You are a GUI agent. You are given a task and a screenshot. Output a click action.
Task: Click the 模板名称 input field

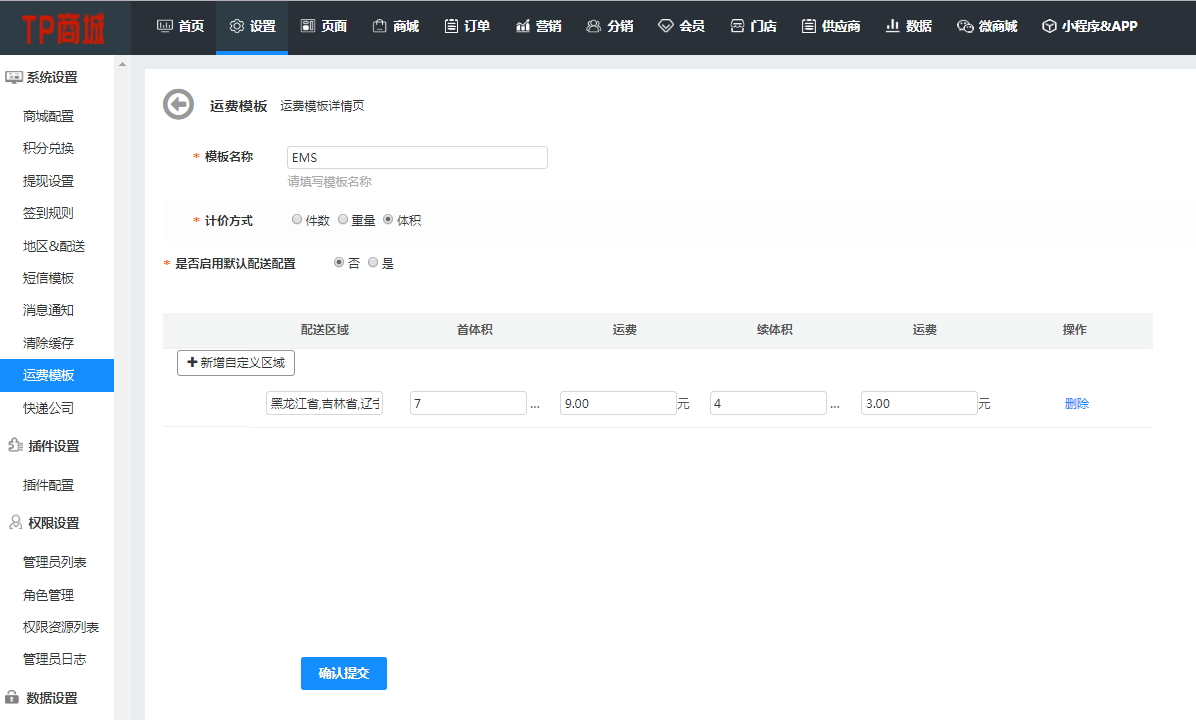(417, 158)
